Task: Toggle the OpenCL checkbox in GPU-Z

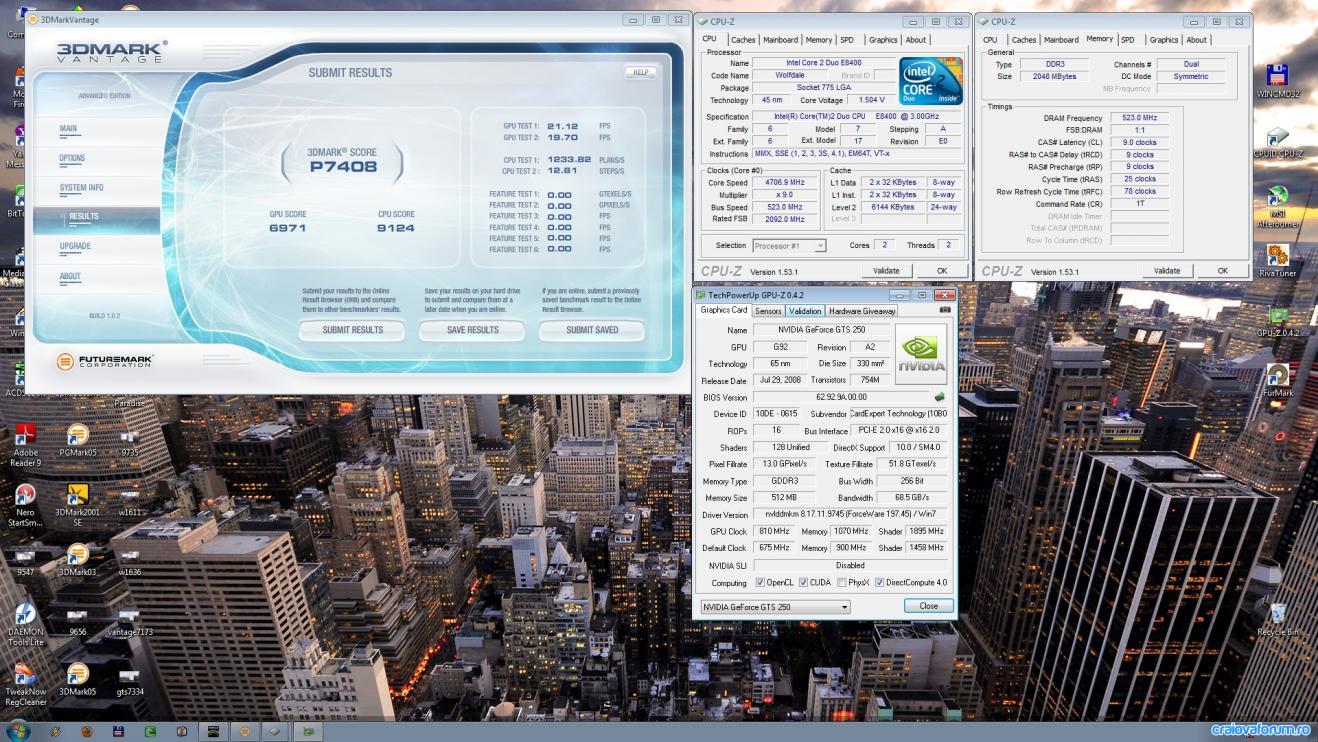Action: coord(761,582)
